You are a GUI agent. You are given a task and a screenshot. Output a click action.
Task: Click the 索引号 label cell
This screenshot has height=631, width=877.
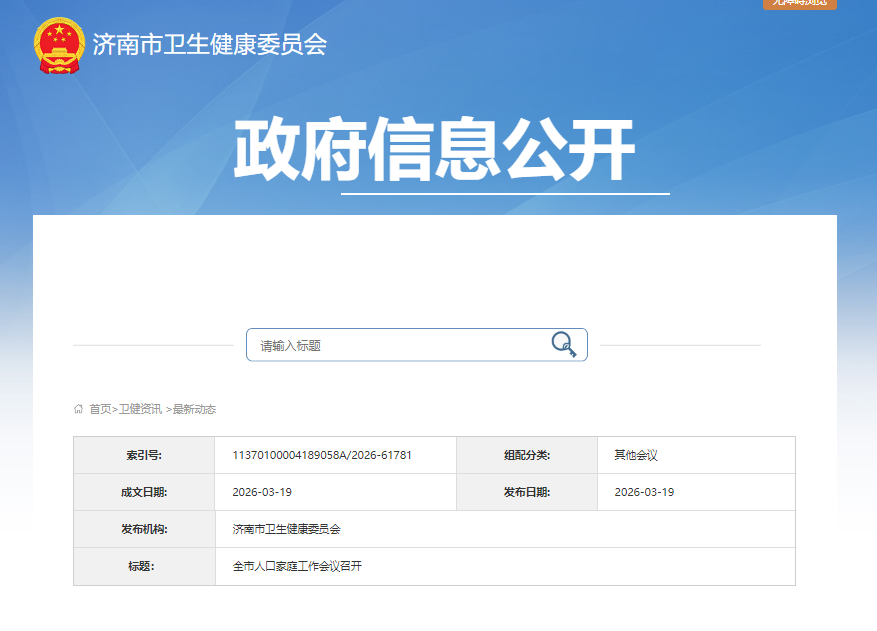tap(144, 455)
